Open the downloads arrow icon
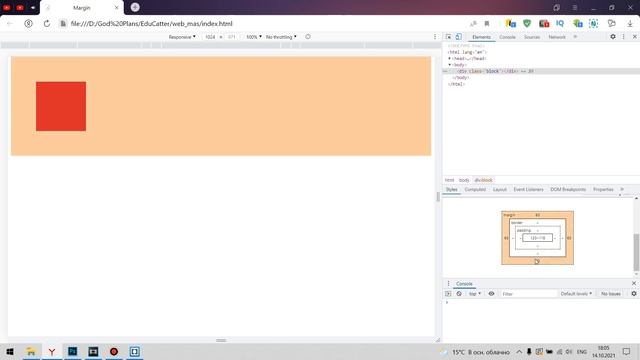640x360 pixels. coord(630,24)
